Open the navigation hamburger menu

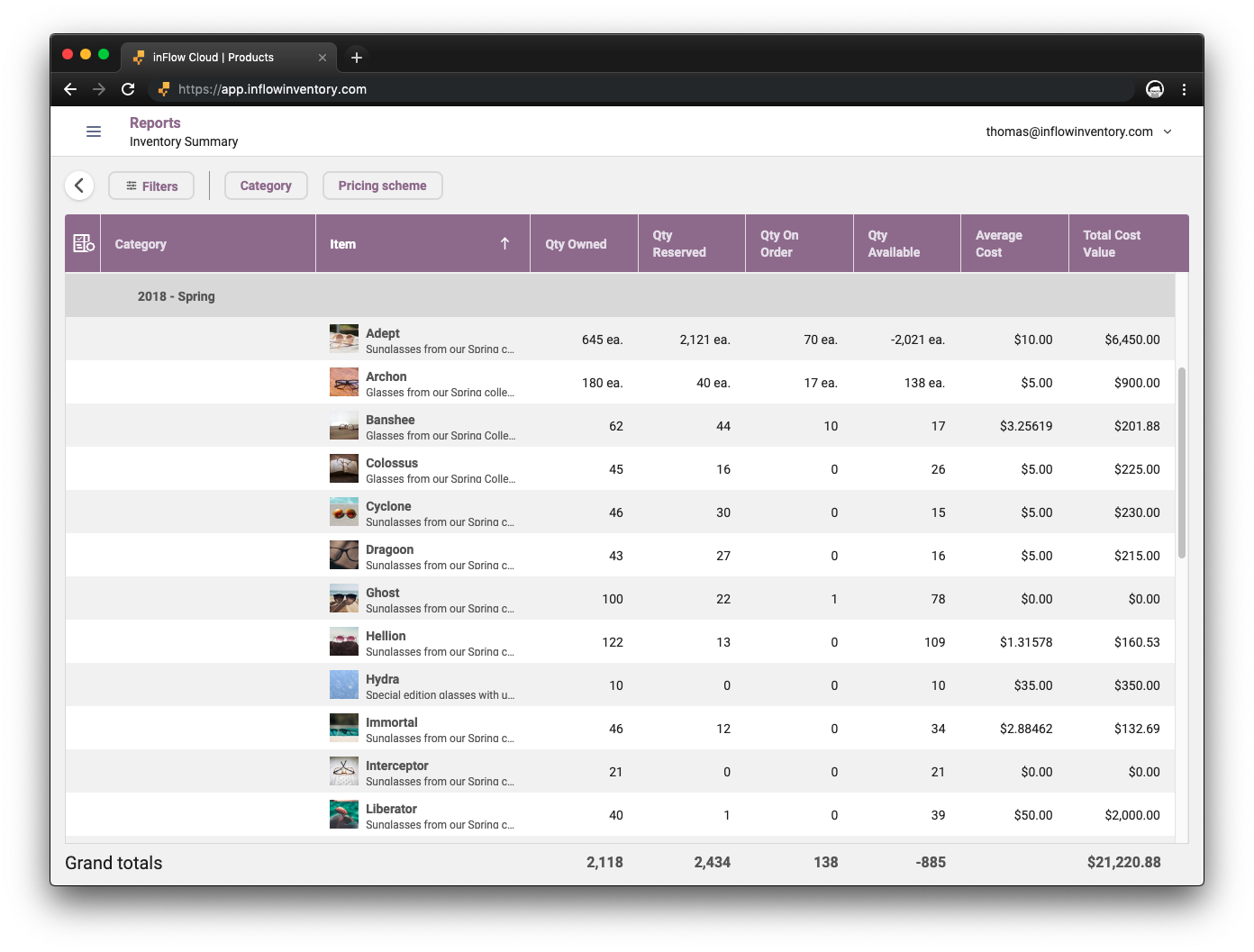pyautogui.click(x=94, y=131)
